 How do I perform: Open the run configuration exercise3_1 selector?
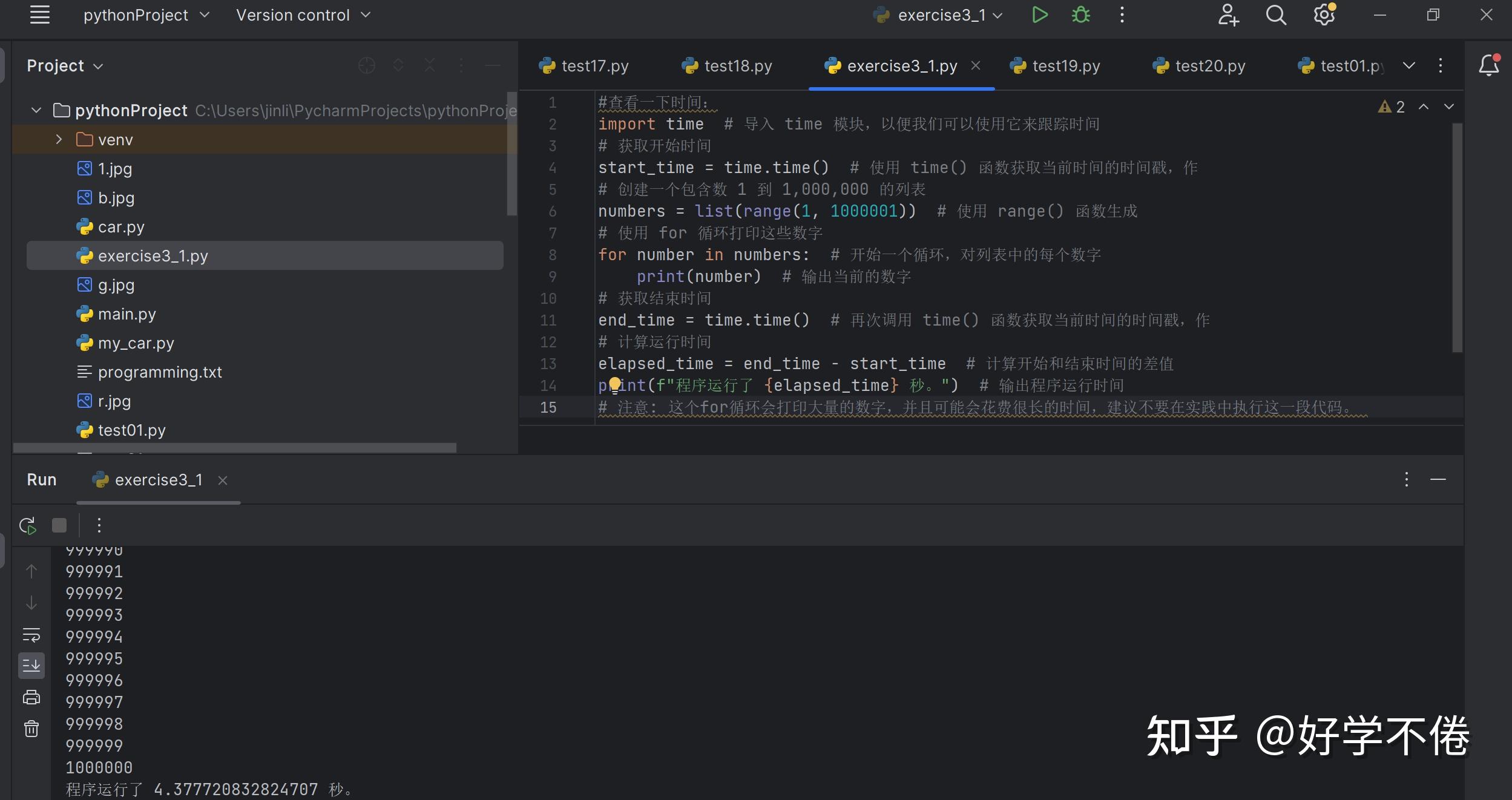(938, 15)
